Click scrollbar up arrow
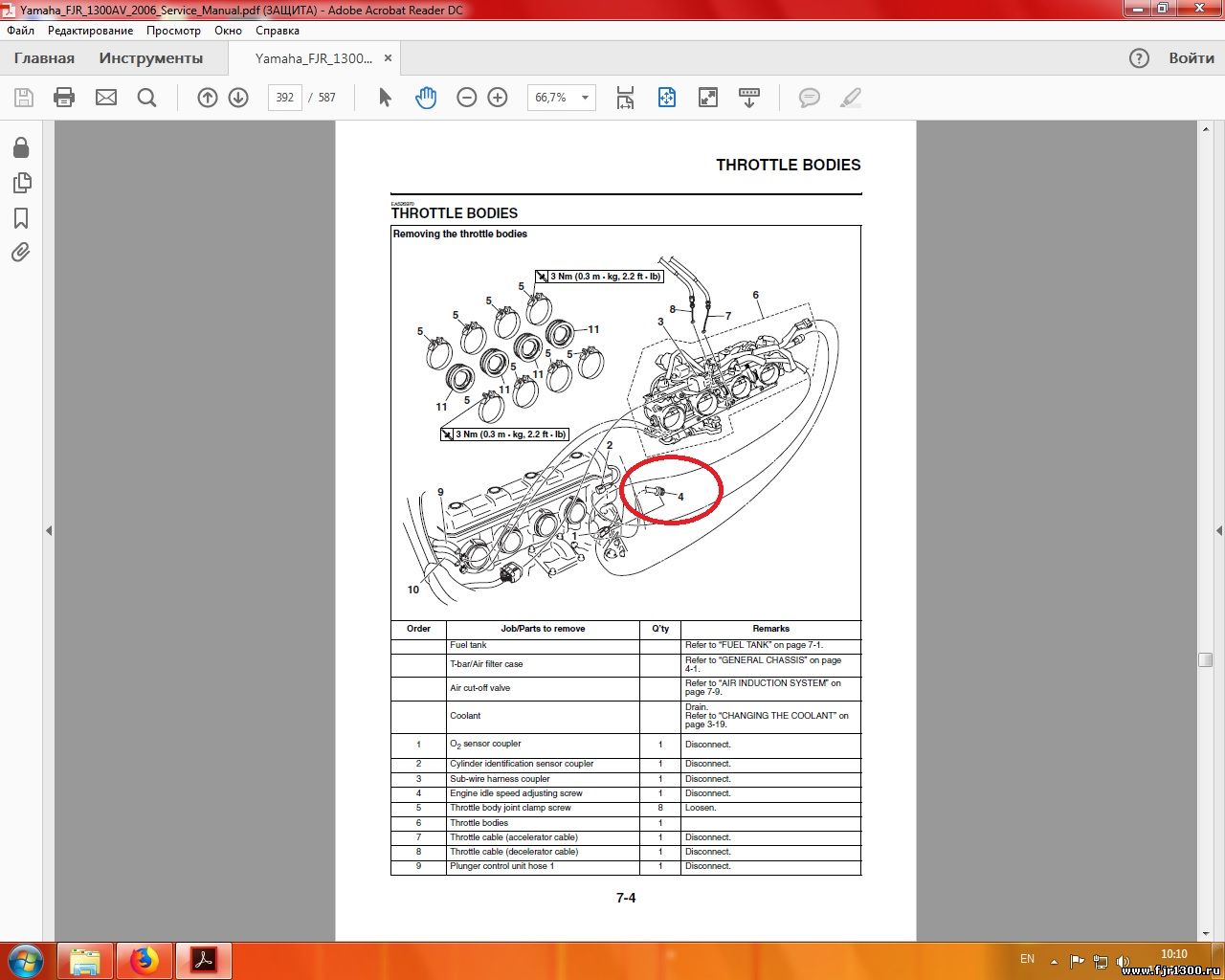This screenshot has width=1225, height=980. (x=1206, y=128)
